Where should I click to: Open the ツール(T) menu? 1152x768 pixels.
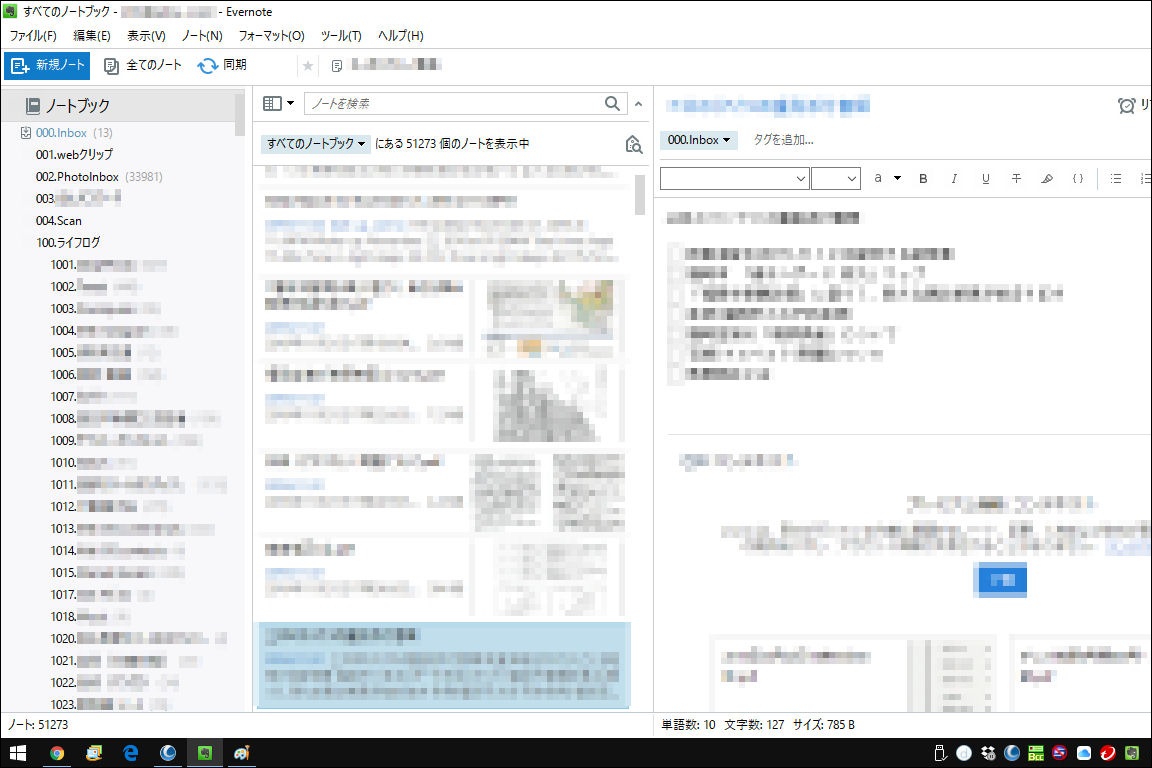341,35
